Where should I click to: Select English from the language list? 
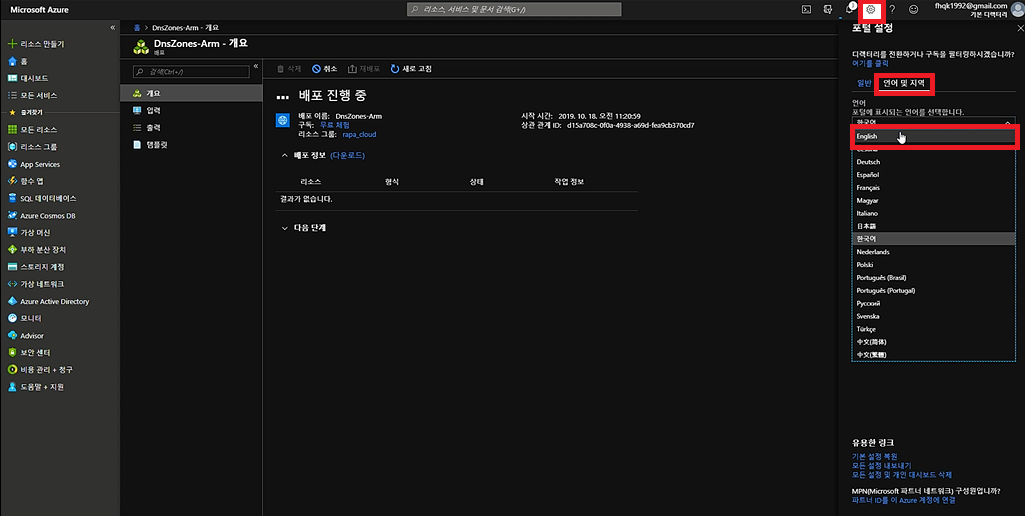click(x=933, y=136)
